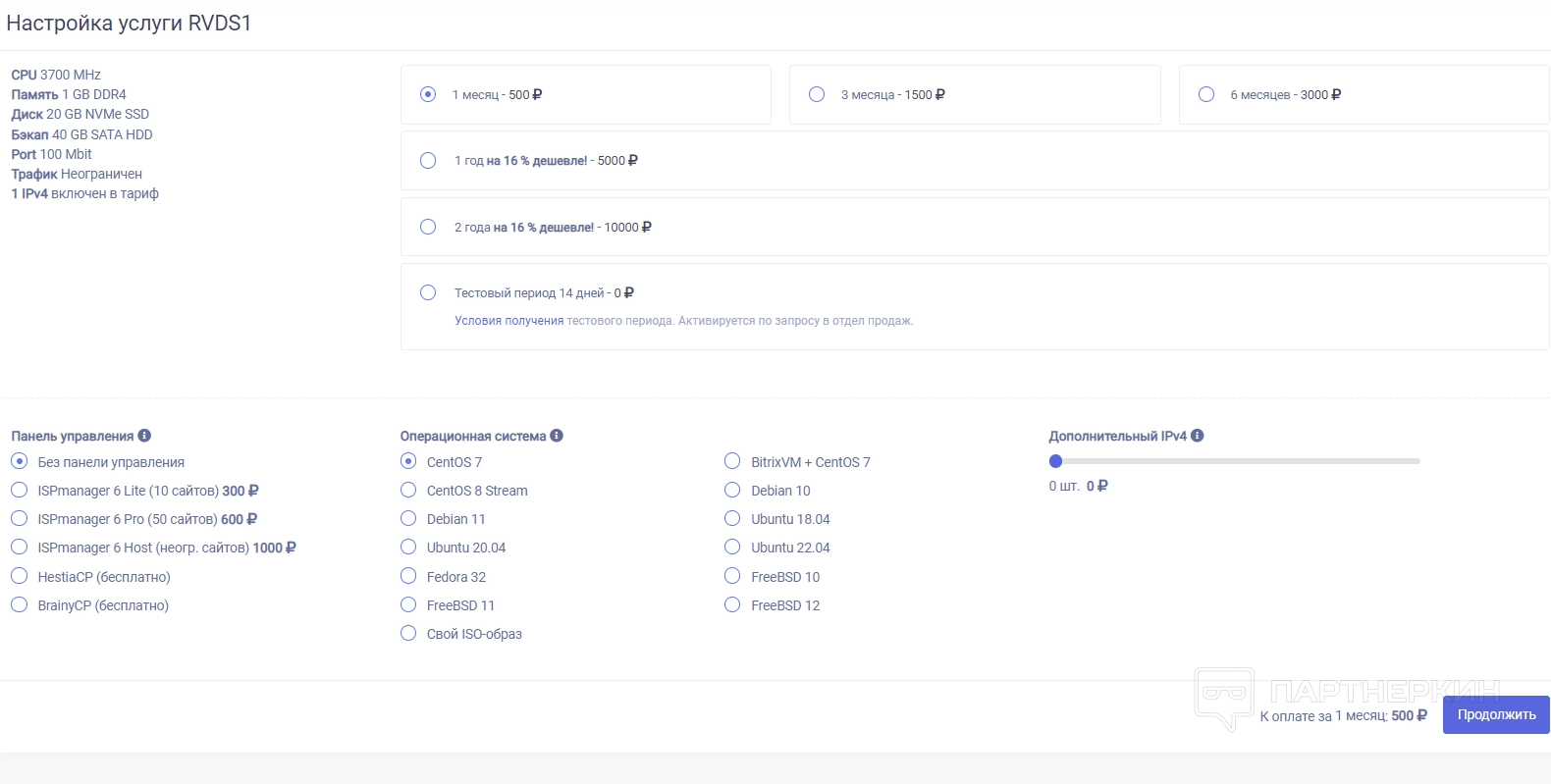1551x784 pixels.
Task: Select Свой ISO-образ option
Action: 408,634
